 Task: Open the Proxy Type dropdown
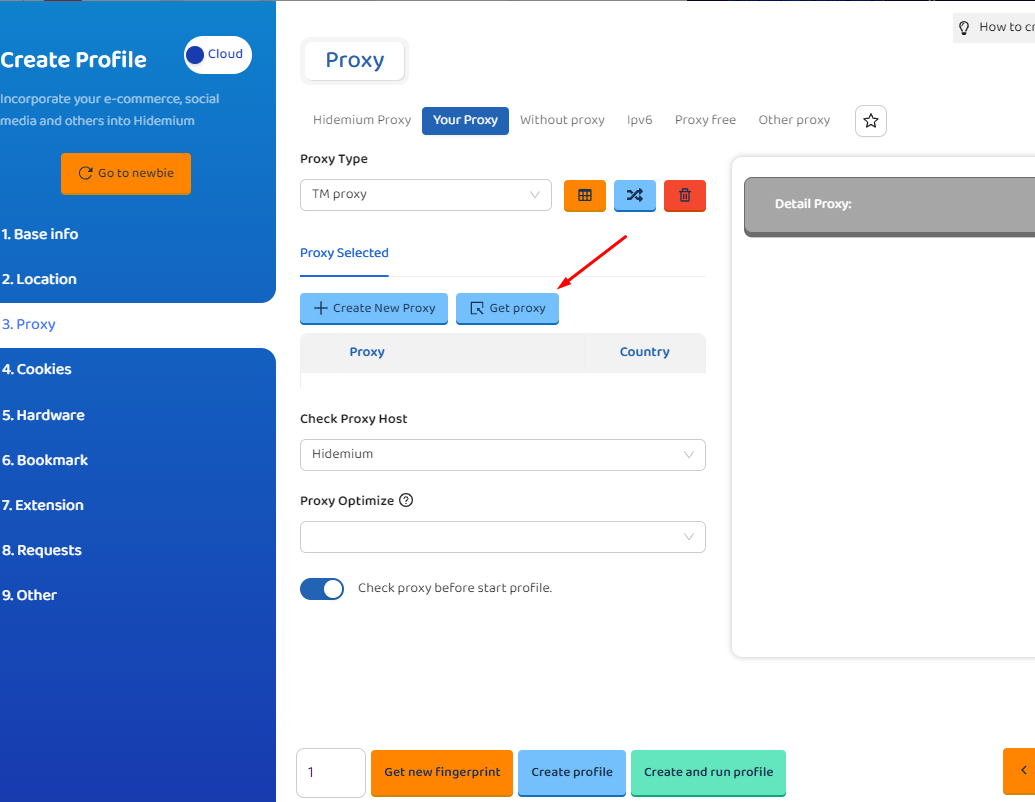point(425,195)
